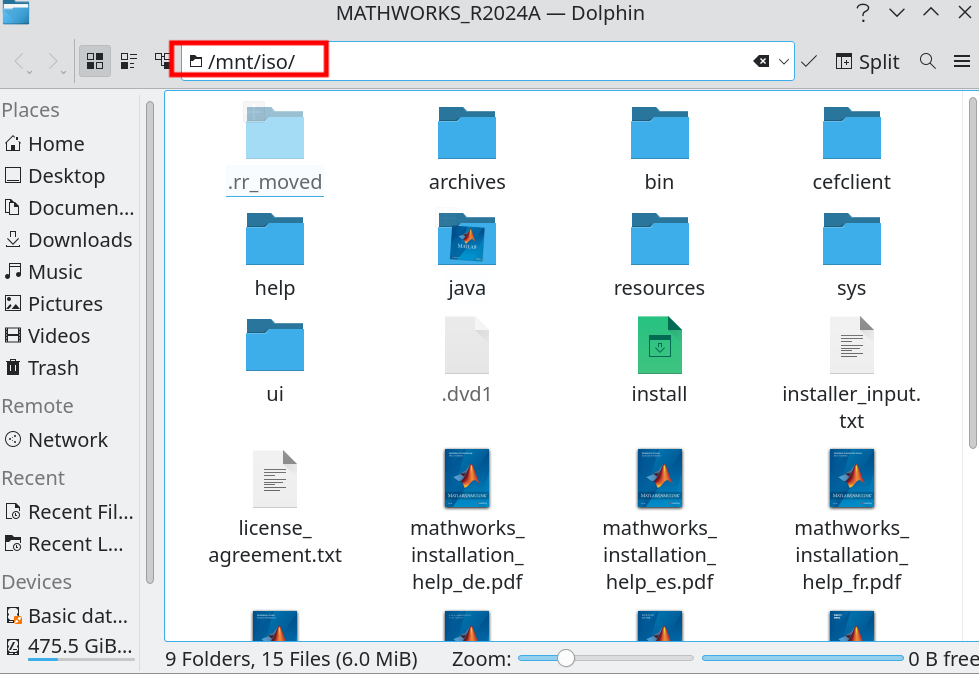The image size is (979, 674).
Task: Edit the /mnt/iso/ location field
Action: pos(488,61)
